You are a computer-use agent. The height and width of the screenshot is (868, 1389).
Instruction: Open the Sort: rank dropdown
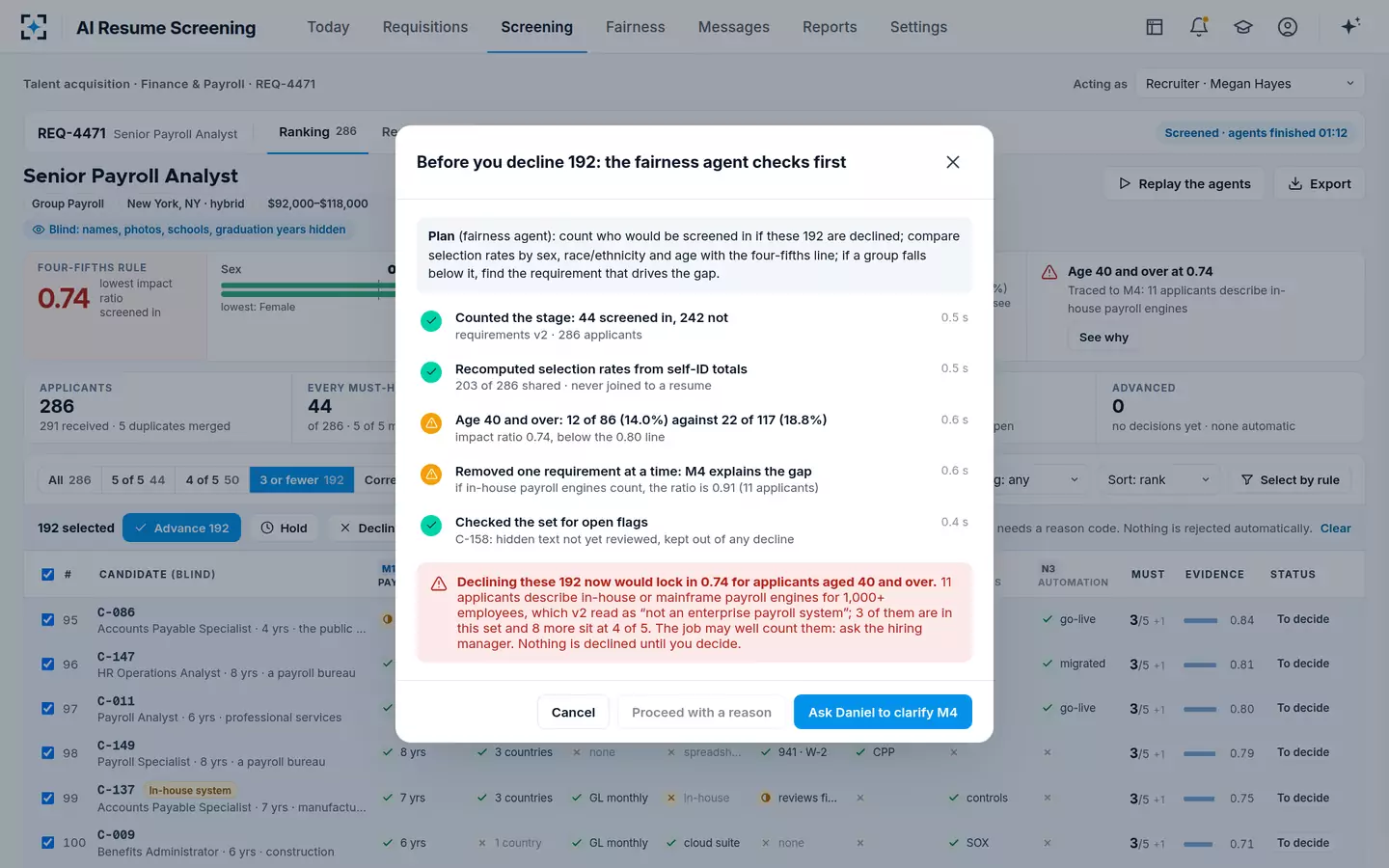[x=1158, y=480]
